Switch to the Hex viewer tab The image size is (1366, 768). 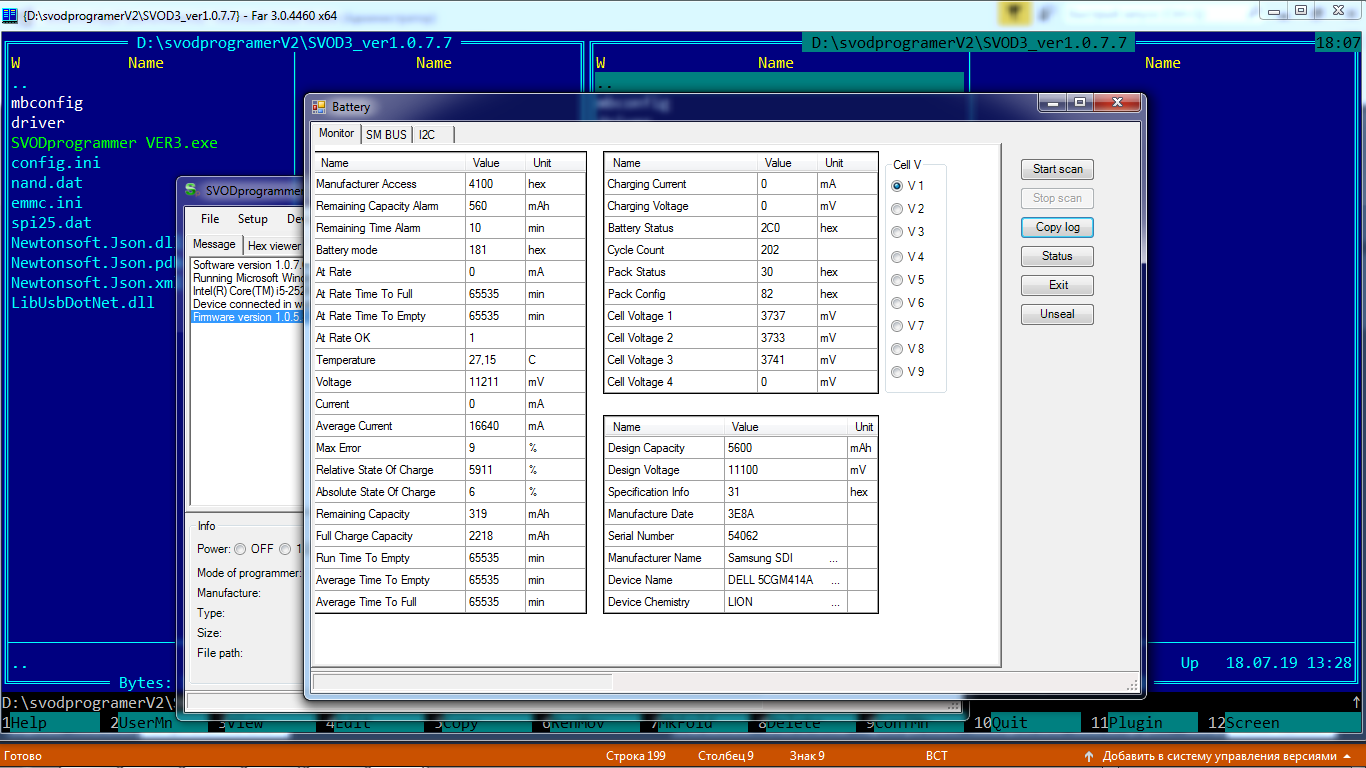pyautogui.click(x=274, y=245)
